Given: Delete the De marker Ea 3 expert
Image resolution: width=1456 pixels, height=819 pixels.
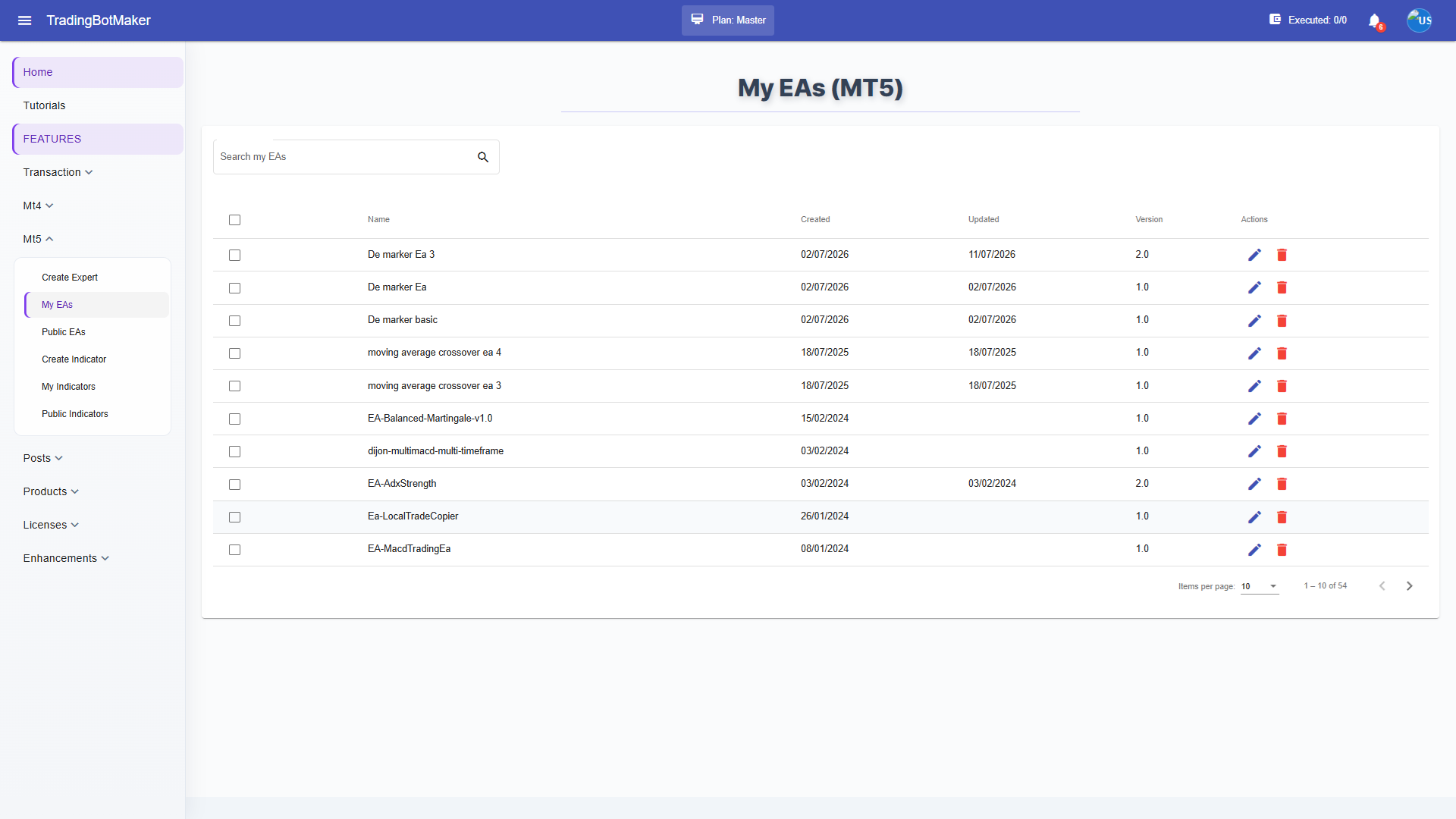Looking at the screenshot, I should [x=1282, y=255].
